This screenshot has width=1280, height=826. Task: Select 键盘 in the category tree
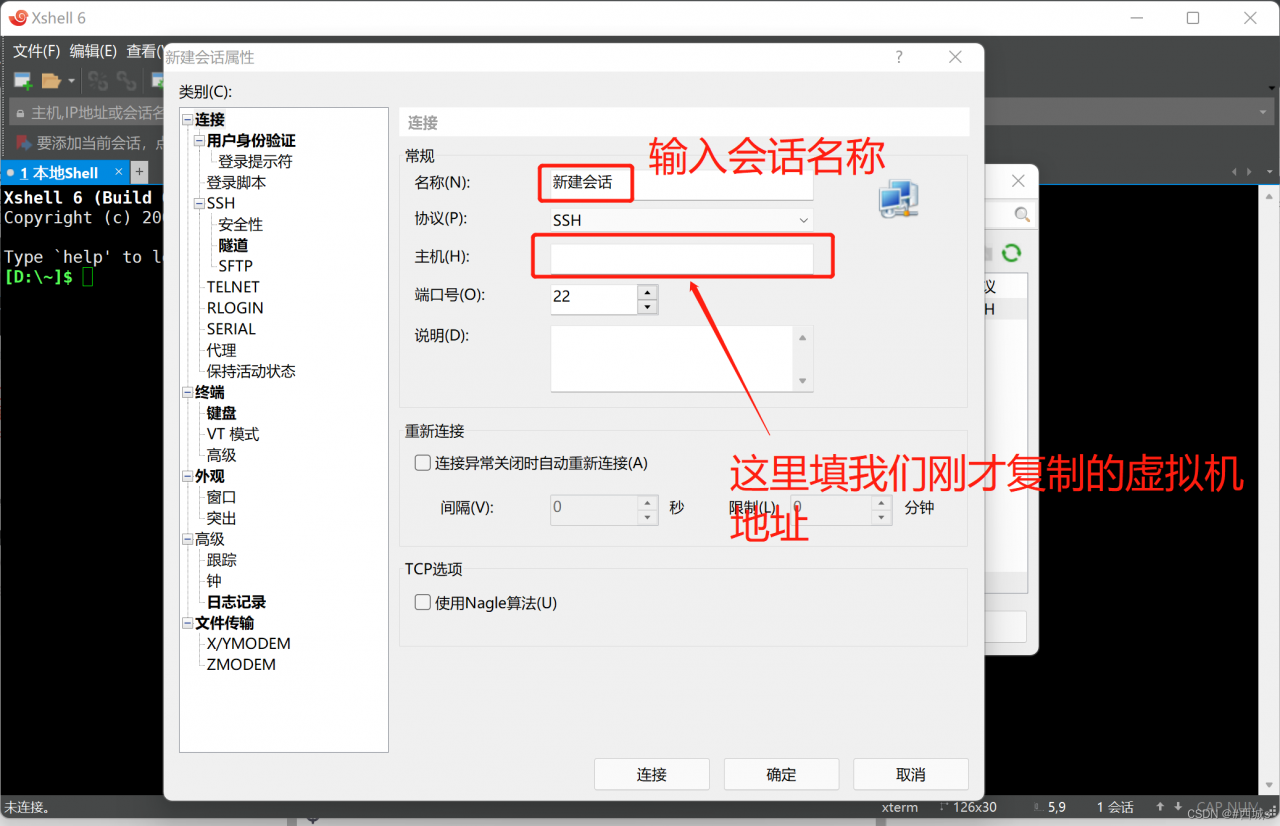click(x=221, y=413)
